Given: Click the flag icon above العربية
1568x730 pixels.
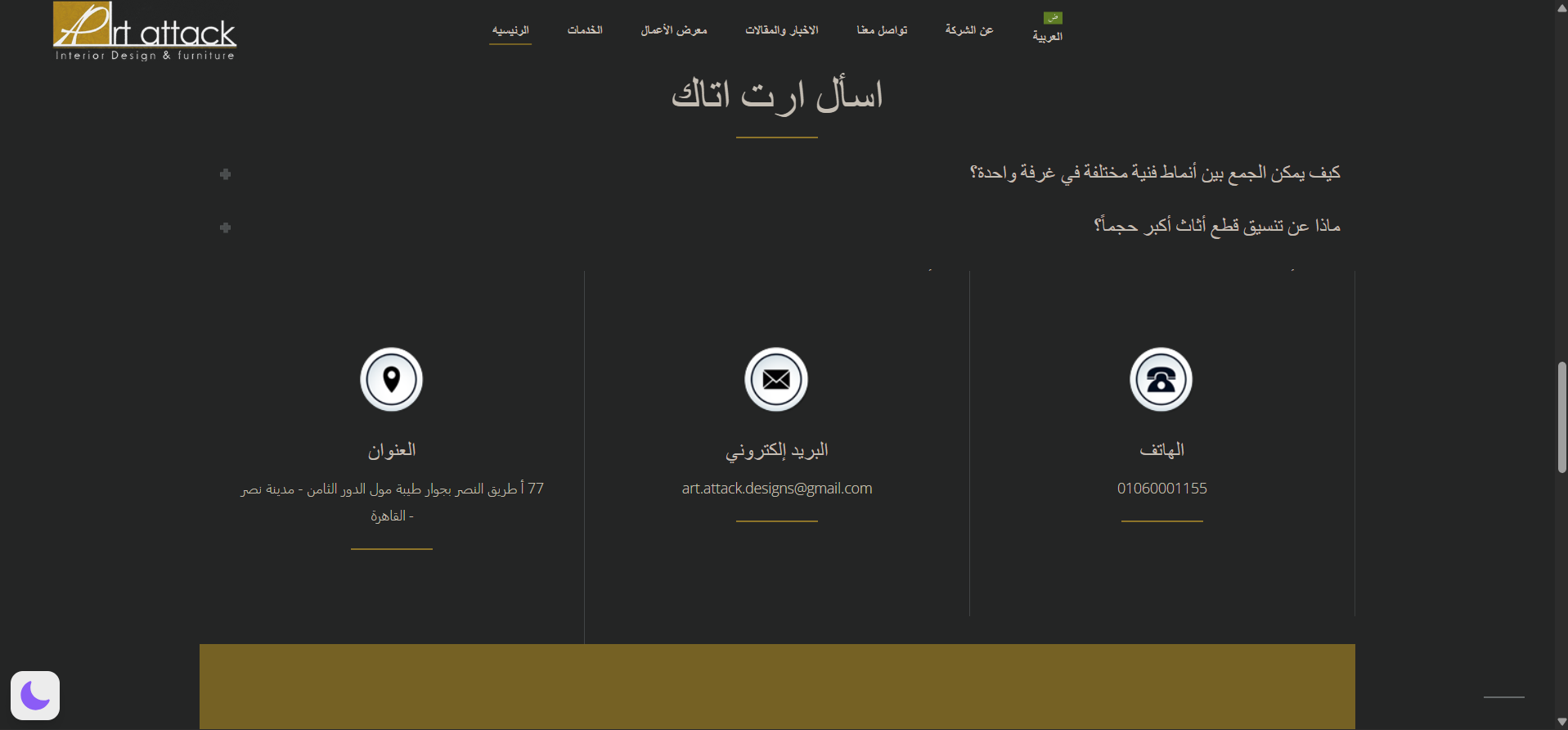Looking at the screenshot, I should 1053,17.
